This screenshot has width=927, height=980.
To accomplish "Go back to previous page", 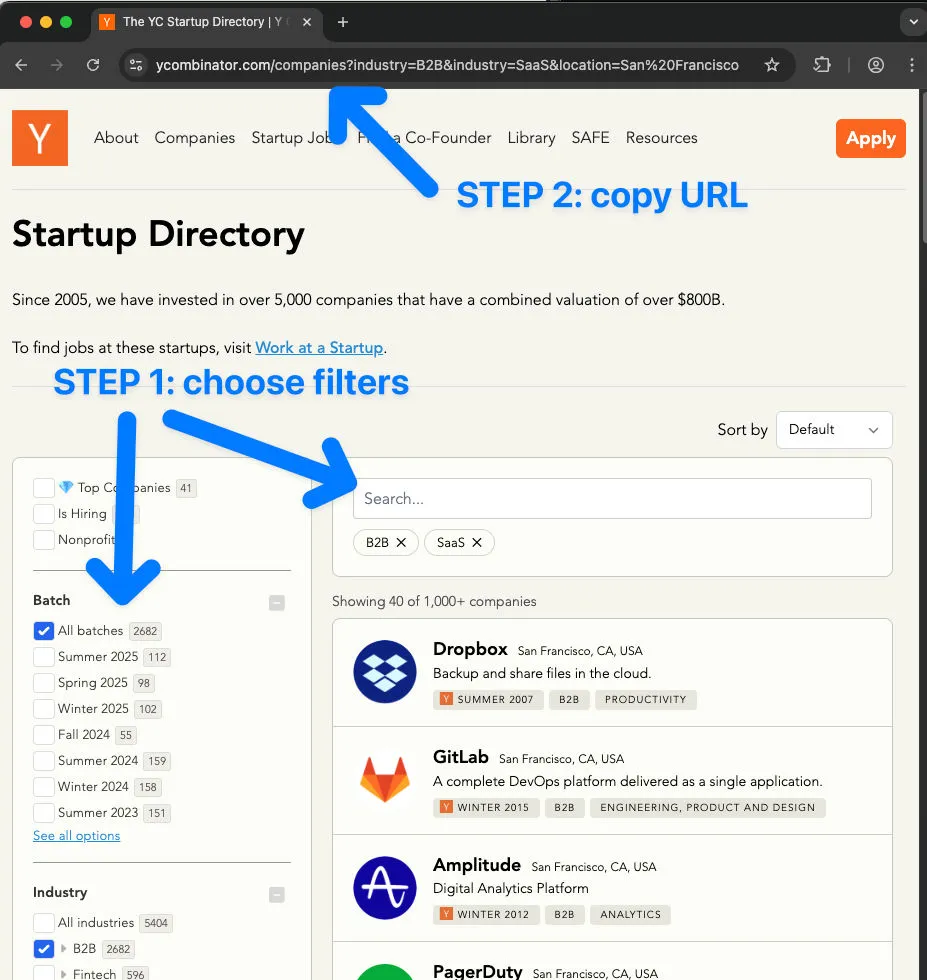I will [21, 65].
